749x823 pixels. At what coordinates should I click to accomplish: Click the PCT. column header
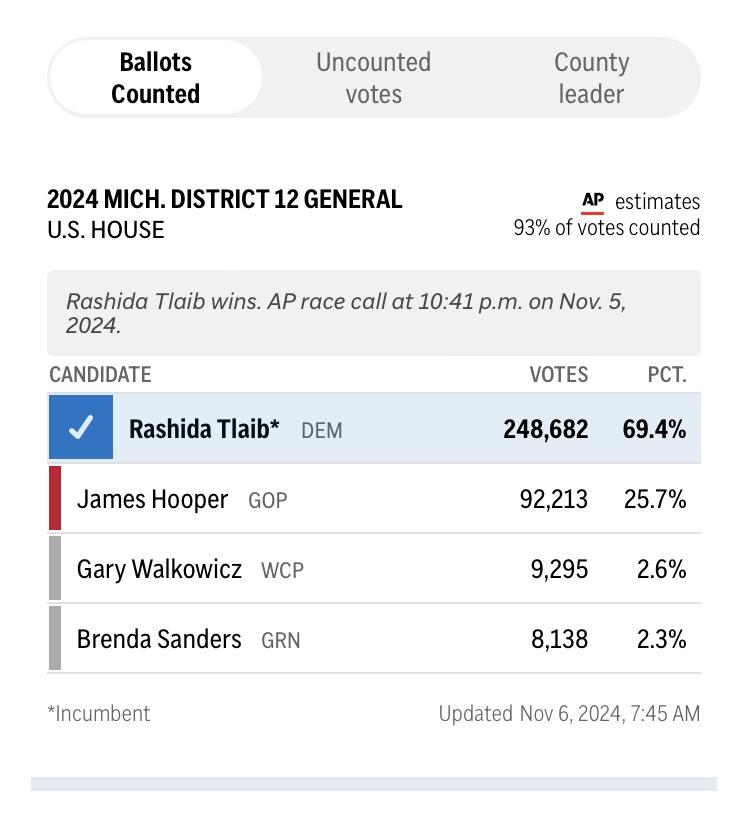click(x=666, y=375)
